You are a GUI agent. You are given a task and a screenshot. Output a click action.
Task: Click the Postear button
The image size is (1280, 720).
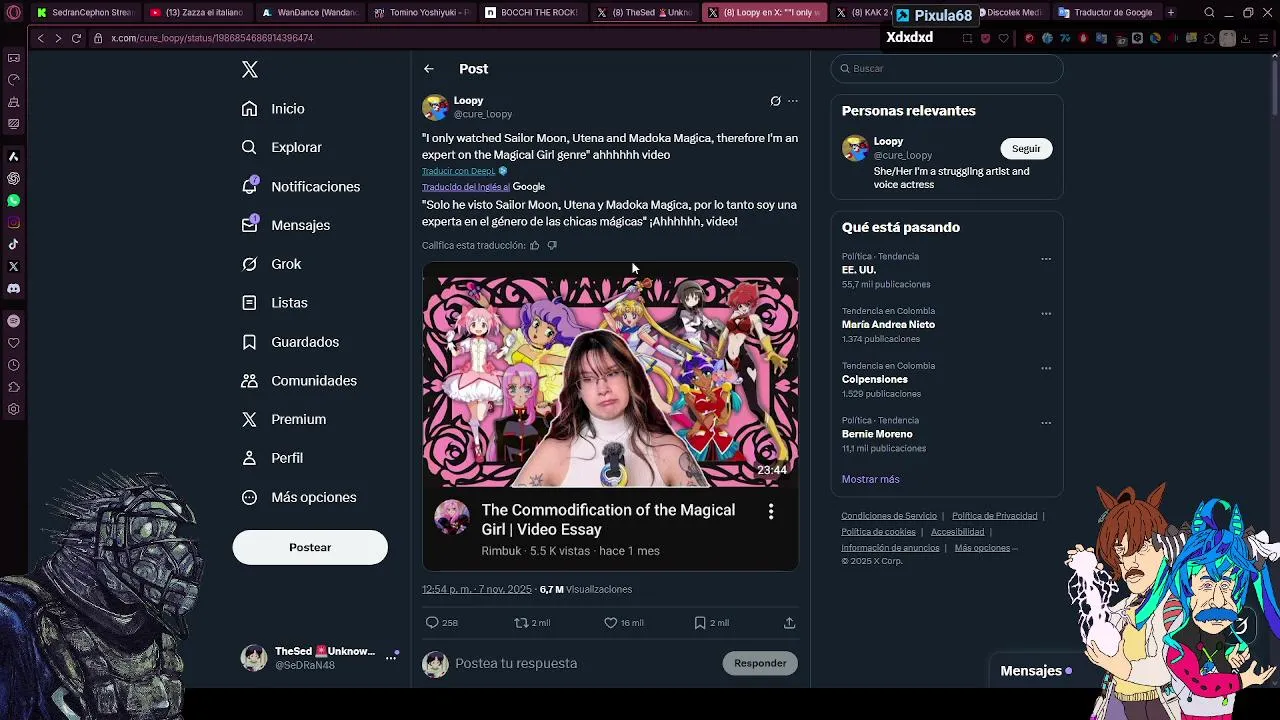(x=310, y=547)
